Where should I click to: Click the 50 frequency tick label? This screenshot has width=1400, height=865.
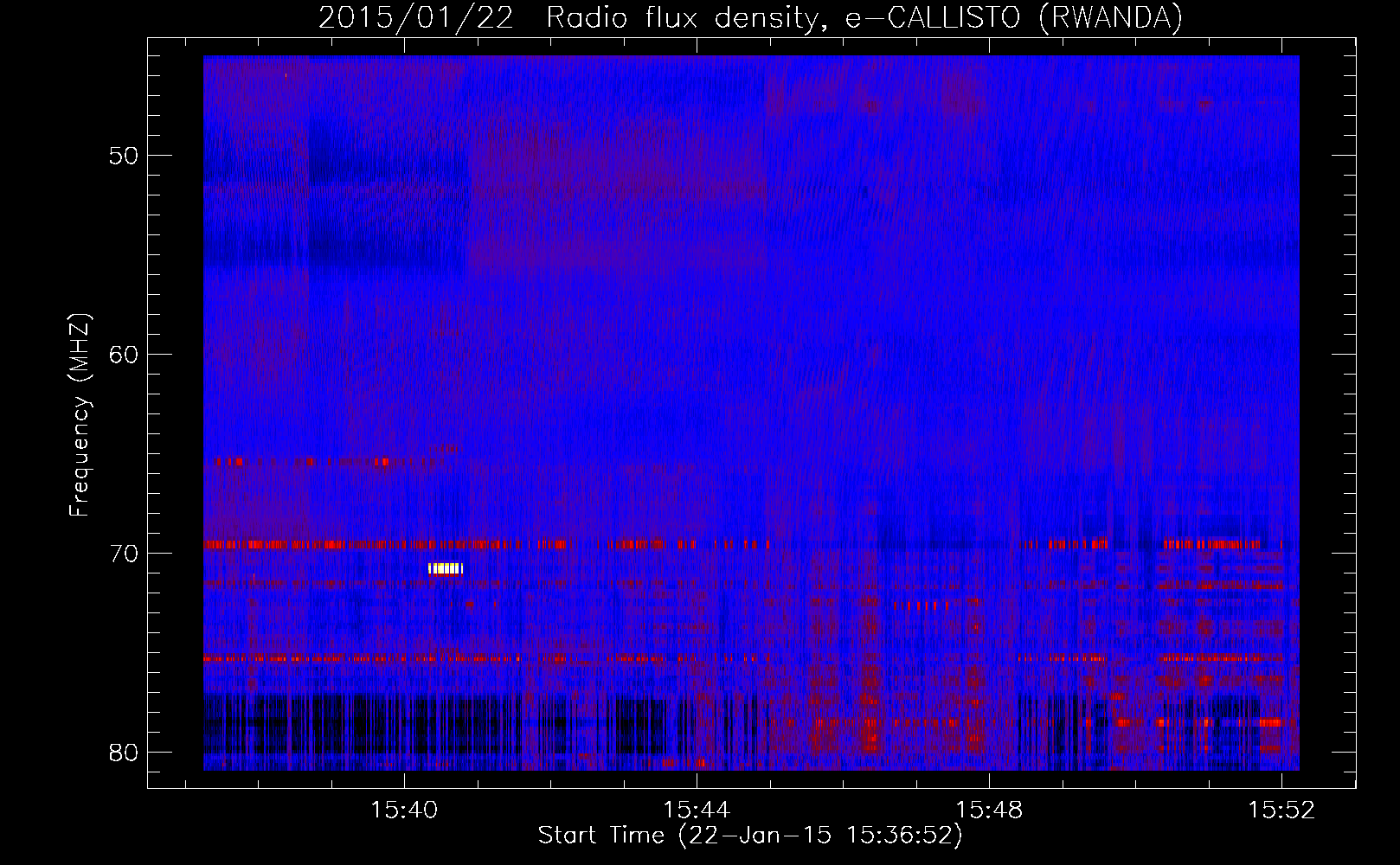click(124, 156)
